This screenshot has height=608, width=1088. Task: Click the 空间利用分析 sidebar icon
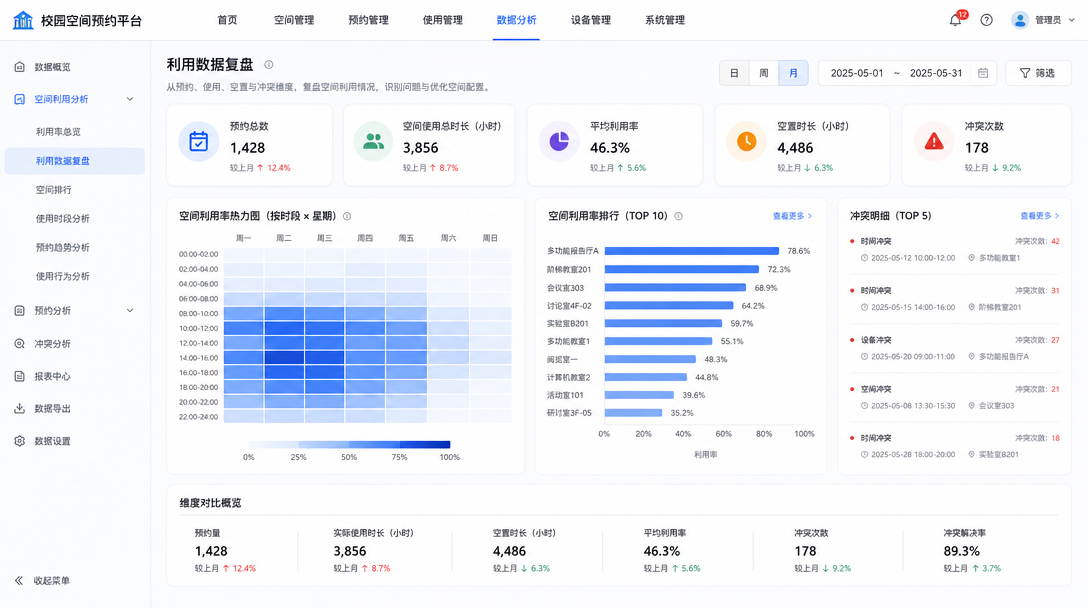coord(19,99)
